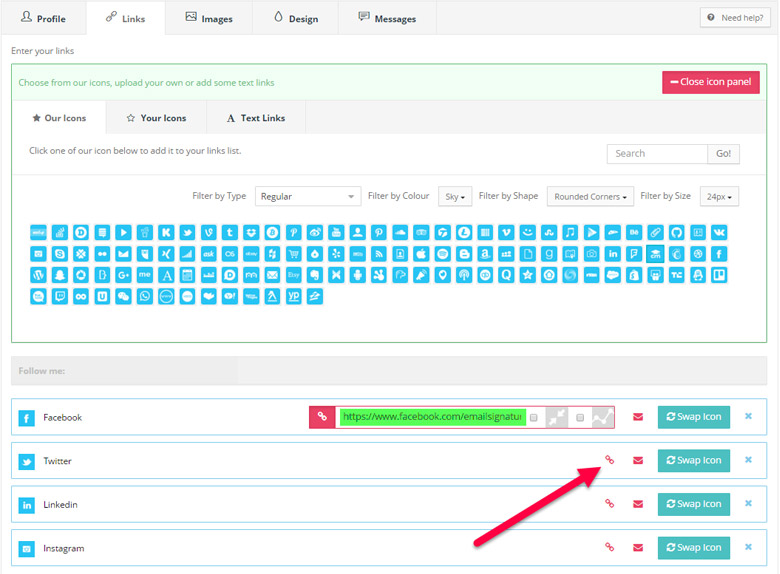The height and width of the screenshot is (574, 780).
Task: Remove the Facebook link with its X
Action: (x=748, y=416)
